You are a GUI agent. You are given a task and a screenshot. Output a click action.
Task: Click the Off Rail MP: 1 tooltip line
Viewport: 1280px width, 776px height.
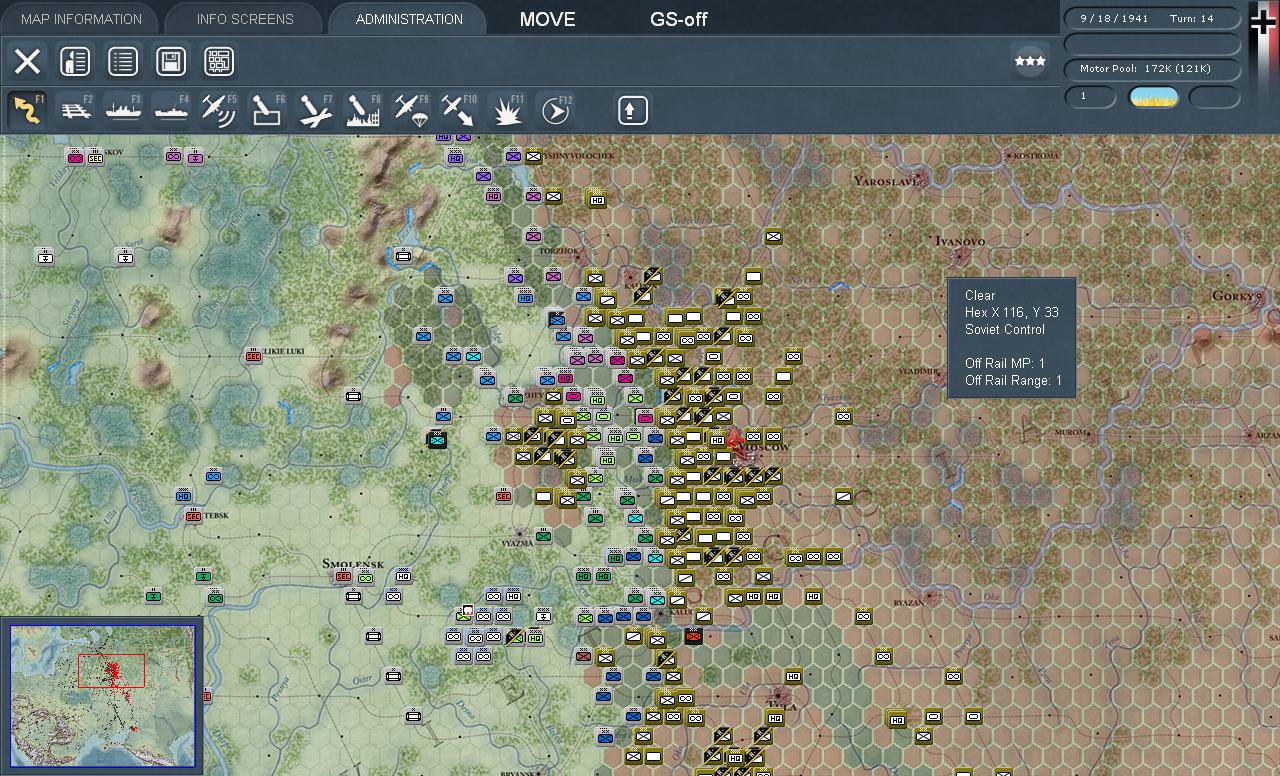(1005, 363)
